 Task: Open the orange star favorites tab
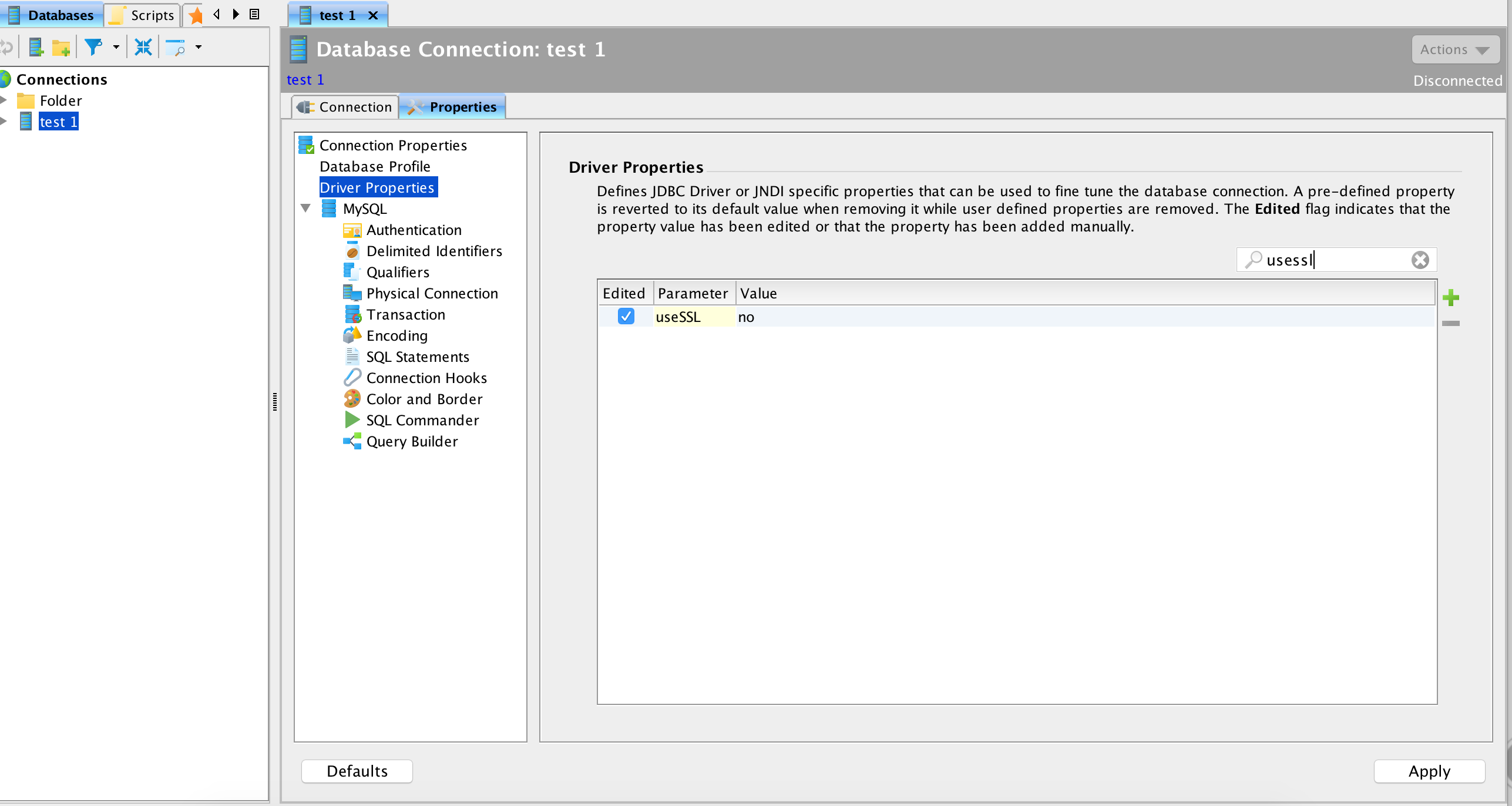[196, 15]
